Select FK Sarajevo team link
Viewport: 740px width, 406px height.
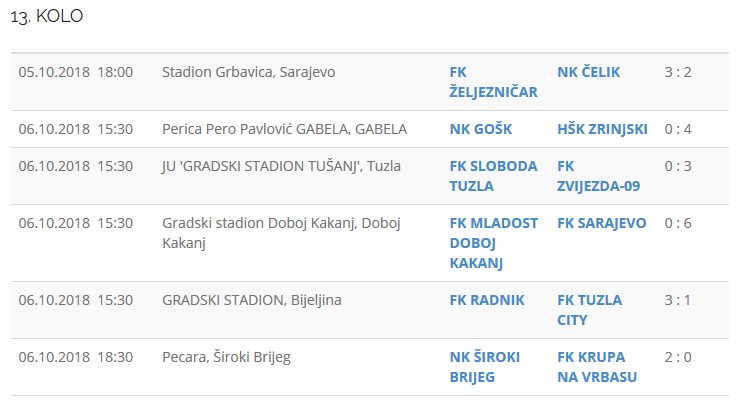(601, 223)
